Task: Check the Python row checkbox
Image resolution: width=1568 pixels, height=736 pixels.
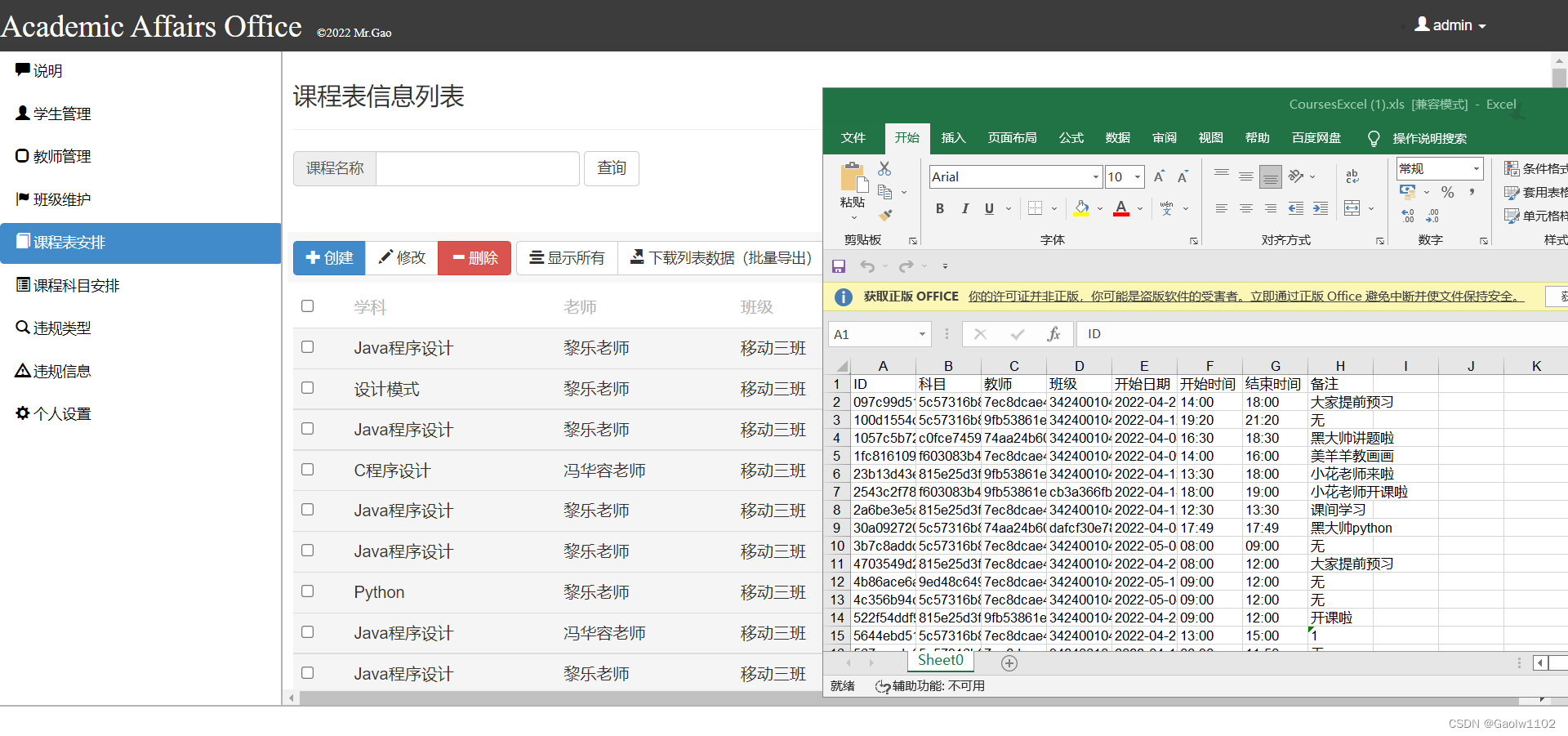Action: coord(307,591)
